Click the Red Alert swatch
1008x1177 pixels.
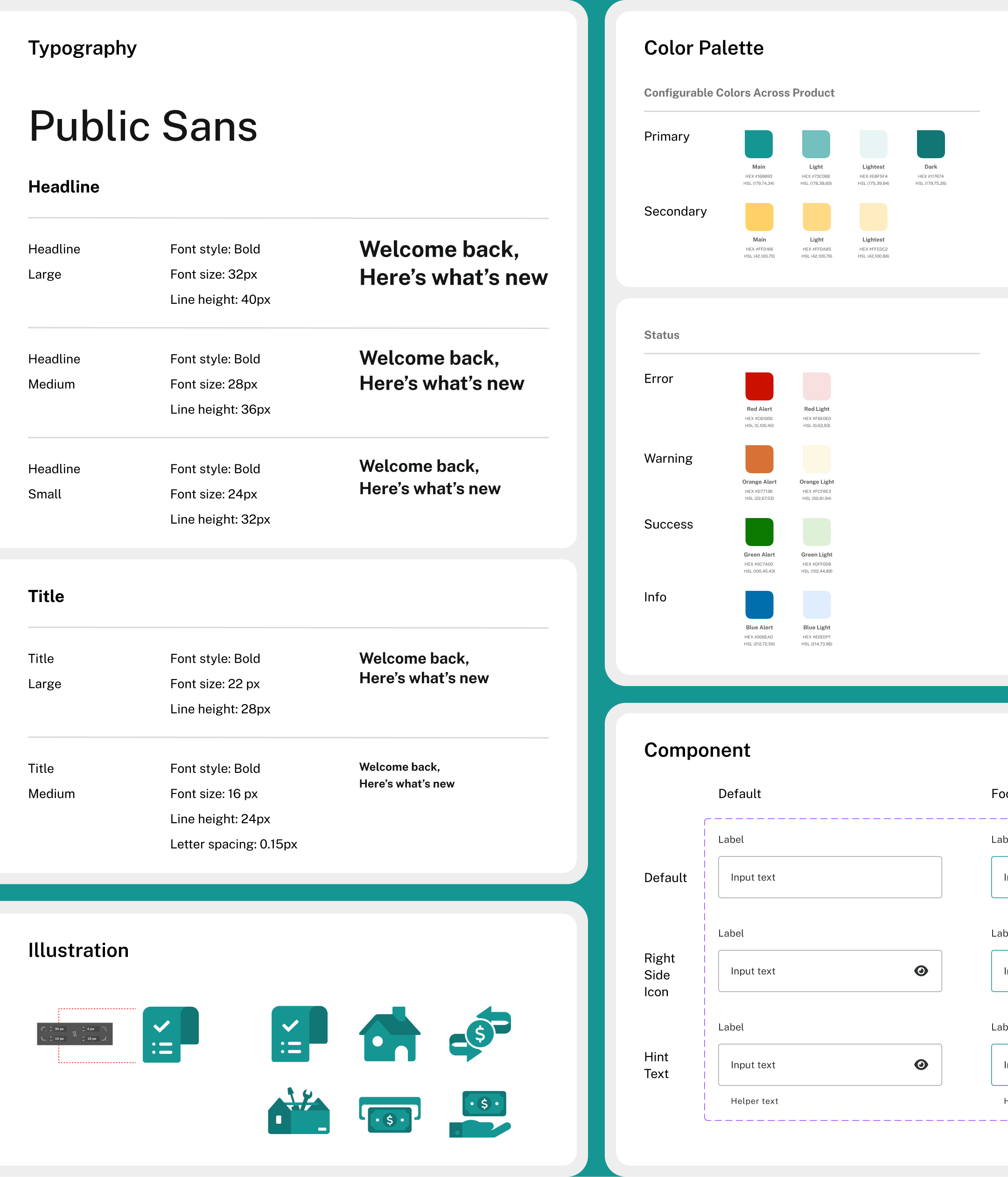coord(759,386)
